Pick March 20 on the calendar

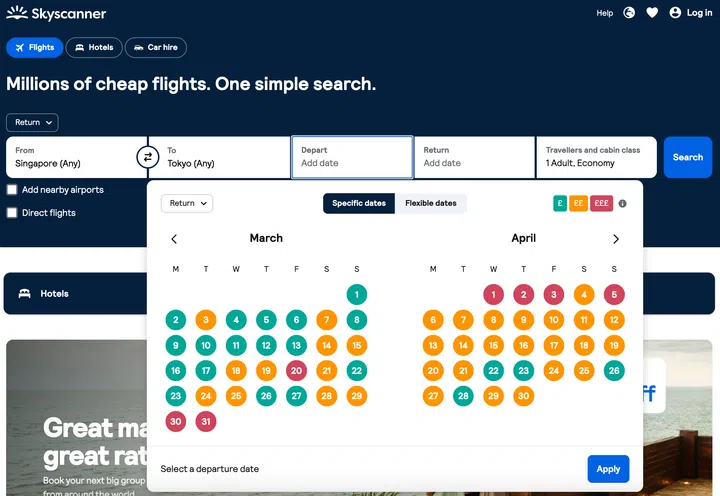tap(296, 370)
